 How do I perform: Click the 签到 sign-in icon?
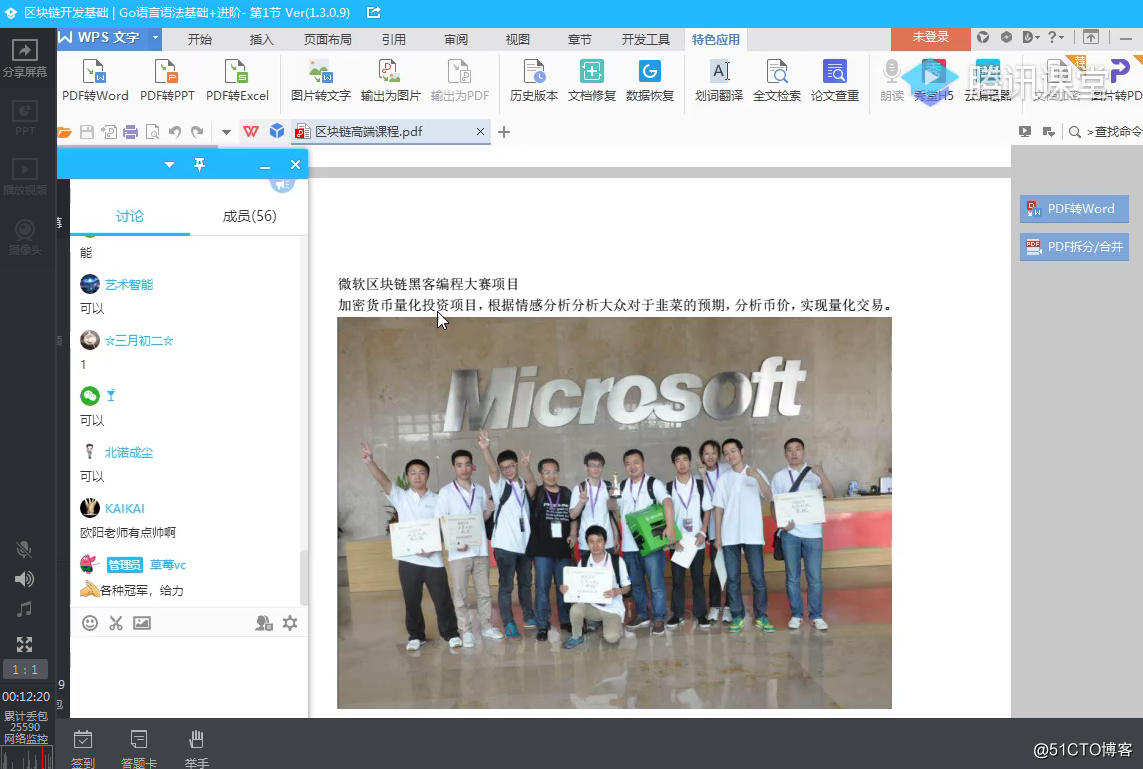pyautogui.click(x=83, y=749)
